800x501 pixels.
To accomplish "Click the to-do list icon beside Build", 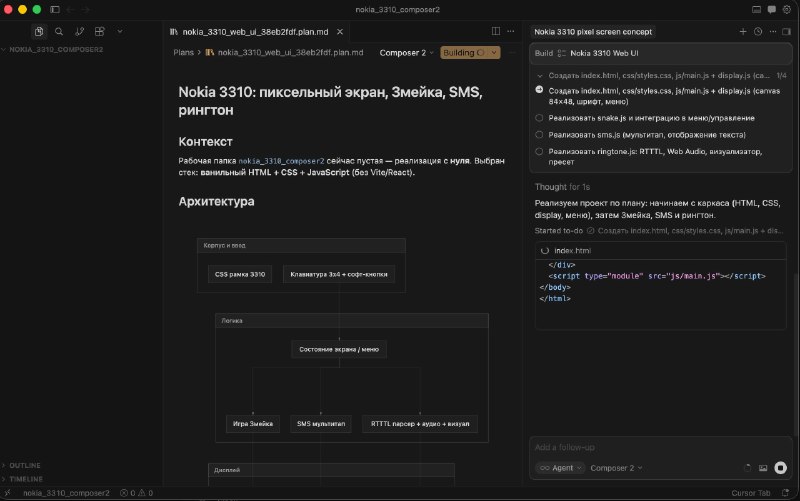I will tap(562, 53).
